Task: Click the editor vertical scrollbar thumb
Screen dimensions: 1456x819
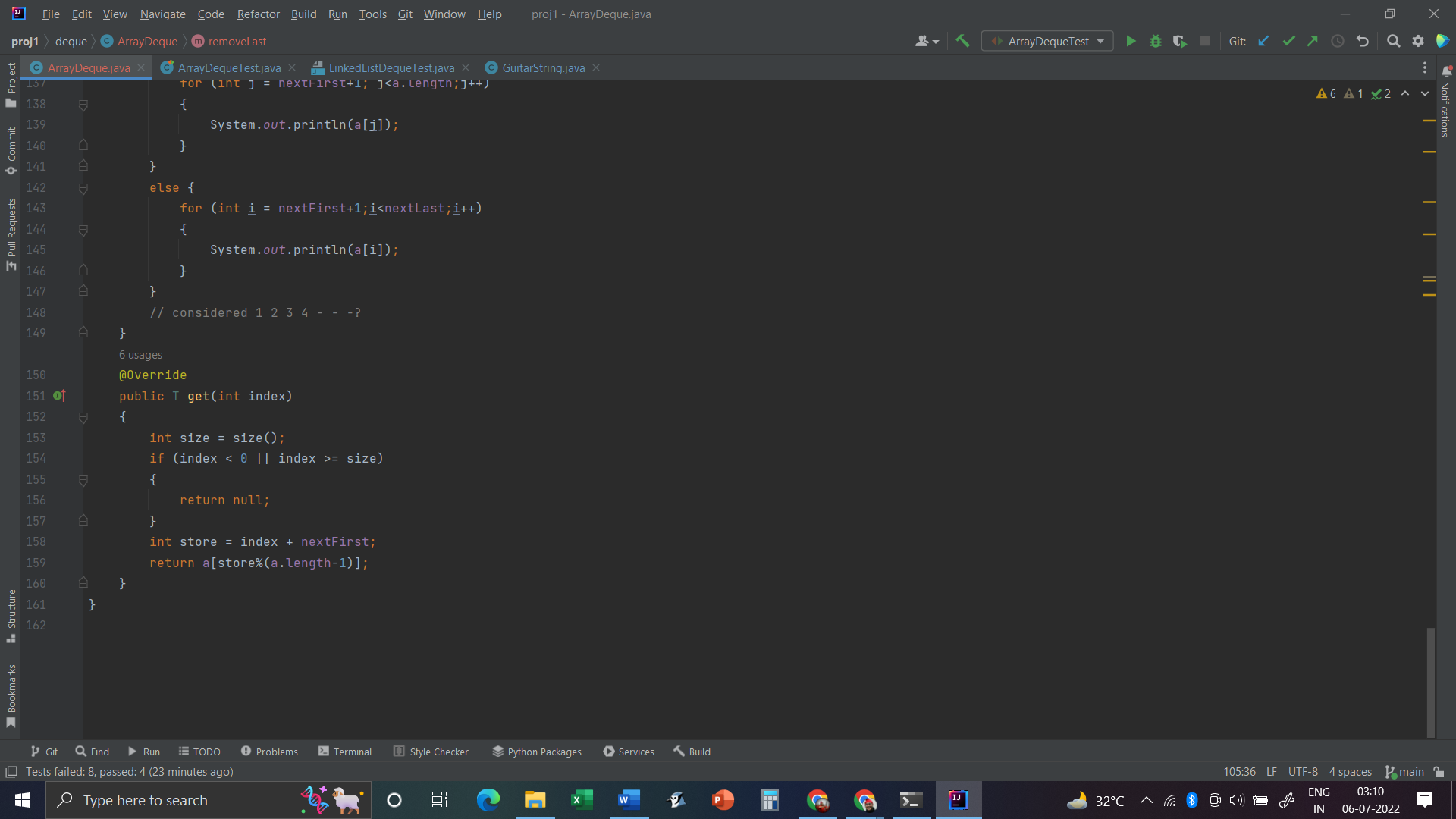Action: click(1430, 681)
